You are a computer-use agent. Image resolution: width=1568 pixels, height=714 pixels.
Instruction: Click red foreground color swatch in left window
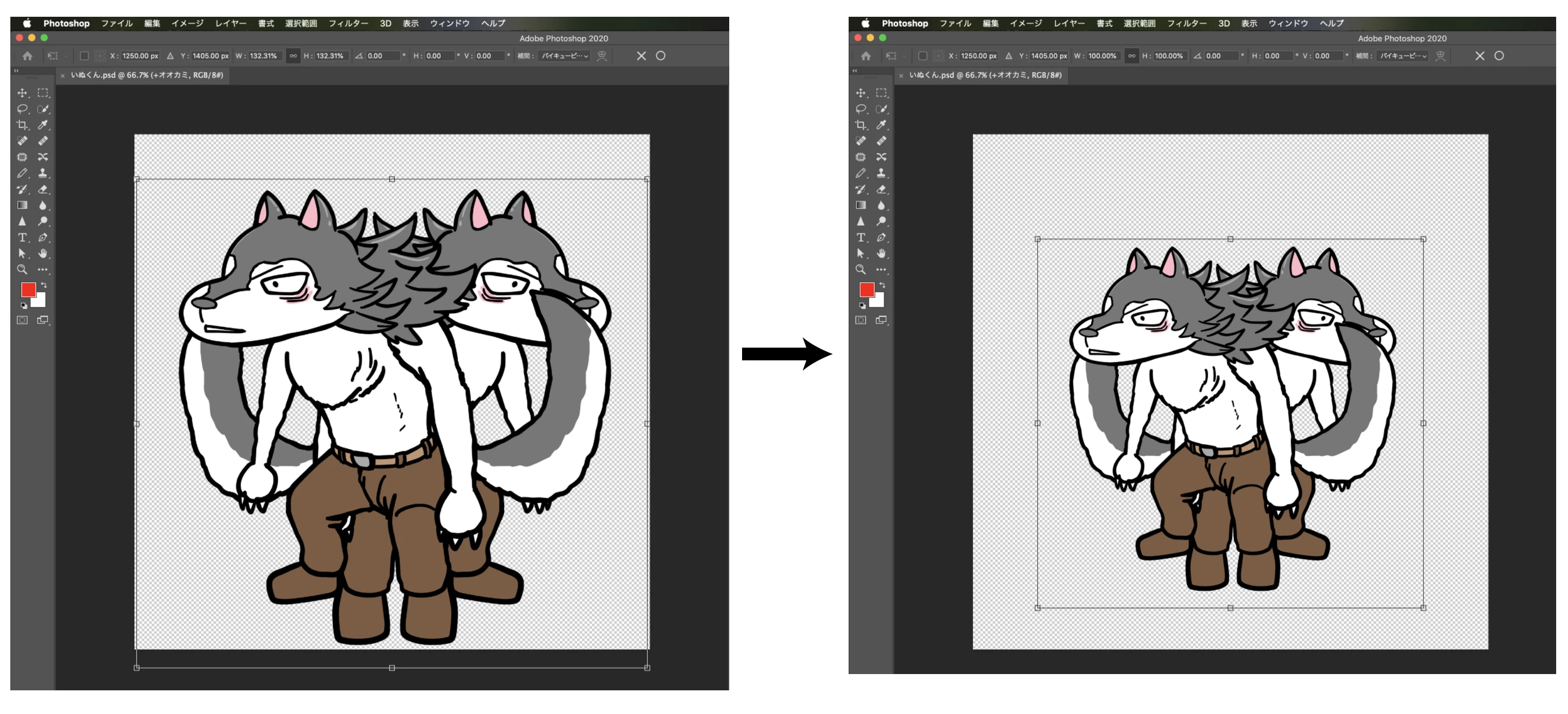(28, 289)
